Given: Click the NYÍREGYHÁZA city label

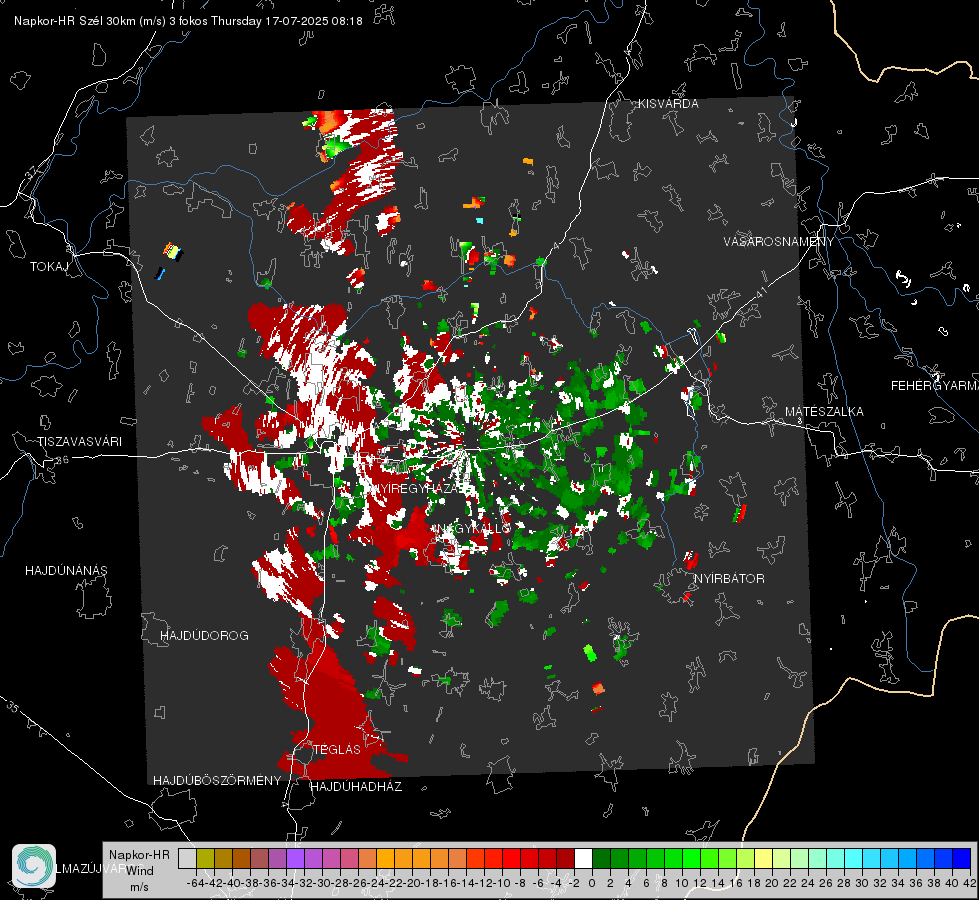Looking at the screenshot, I should pos(415,488).
